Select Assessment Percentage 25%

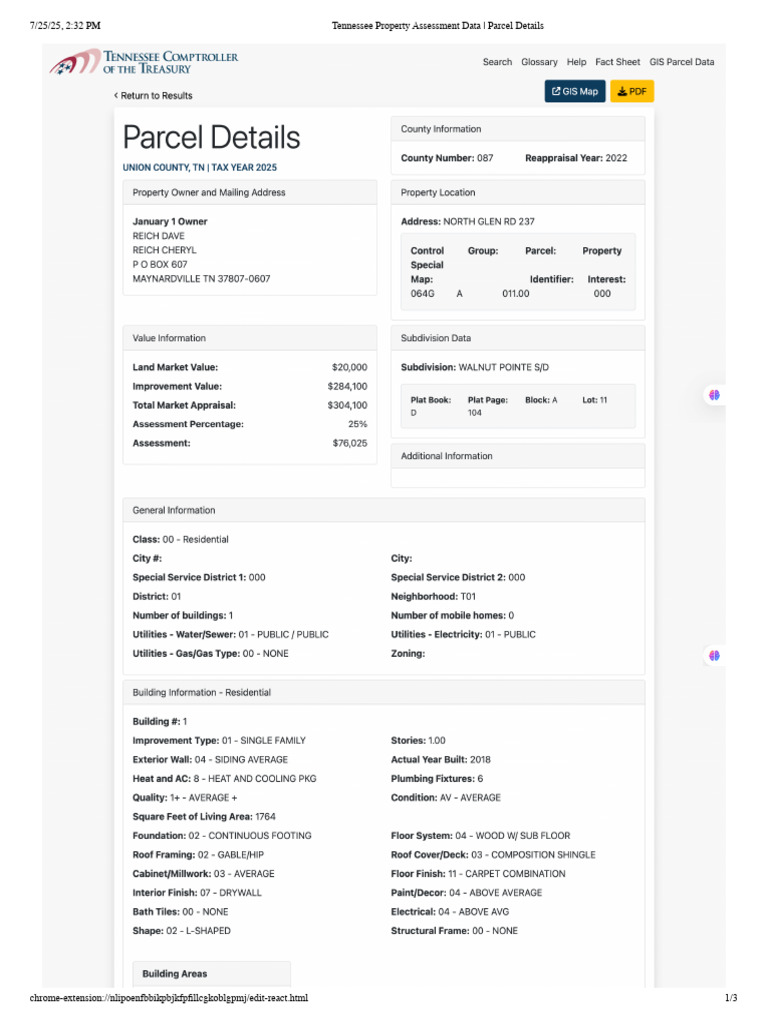[358, 424]
